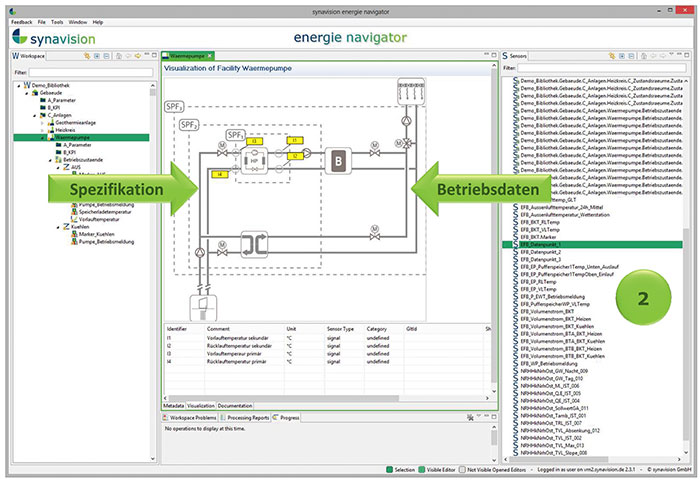
Task: Switch to the Metadata tab
Action: (x=173, y=406)
